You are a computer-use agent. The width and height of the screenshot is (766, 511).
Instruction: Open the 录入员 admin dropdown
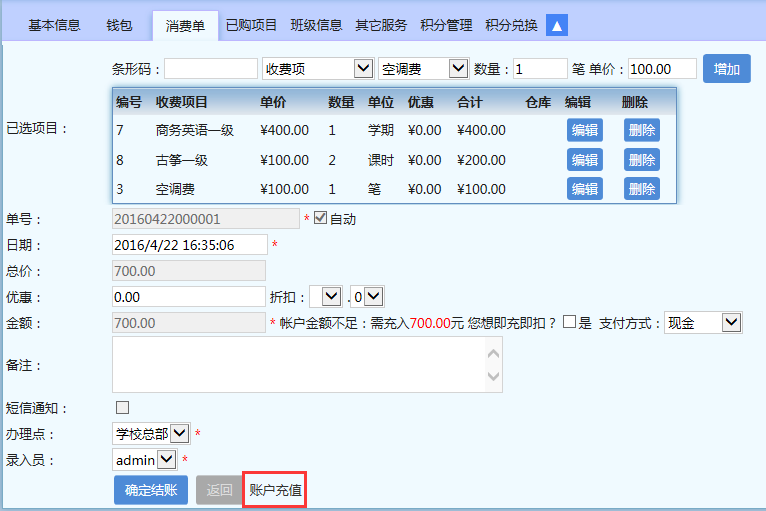[x=145, y=459]
